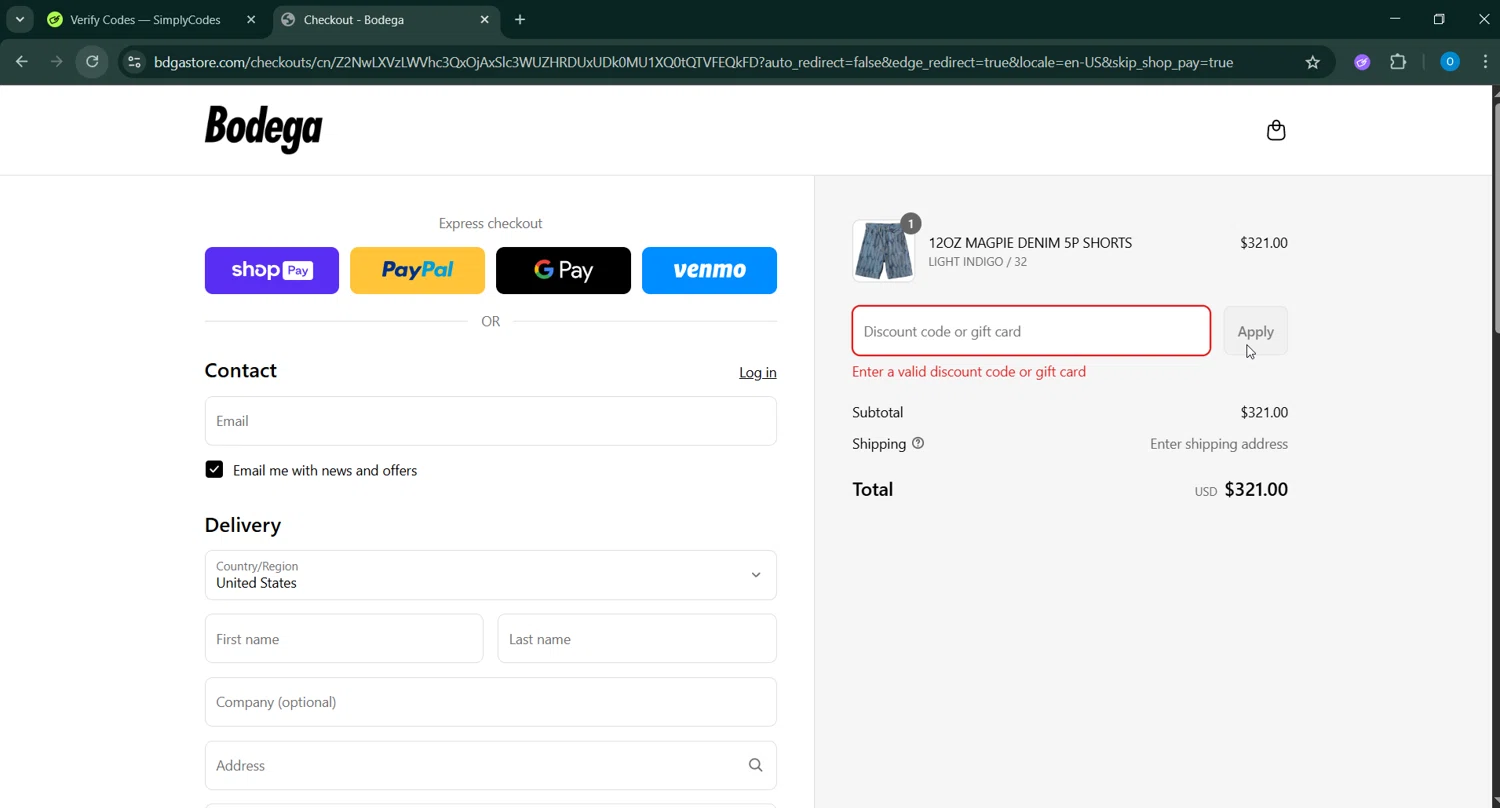
Task: Click the Bodega logo
Action: coord(264,129)
